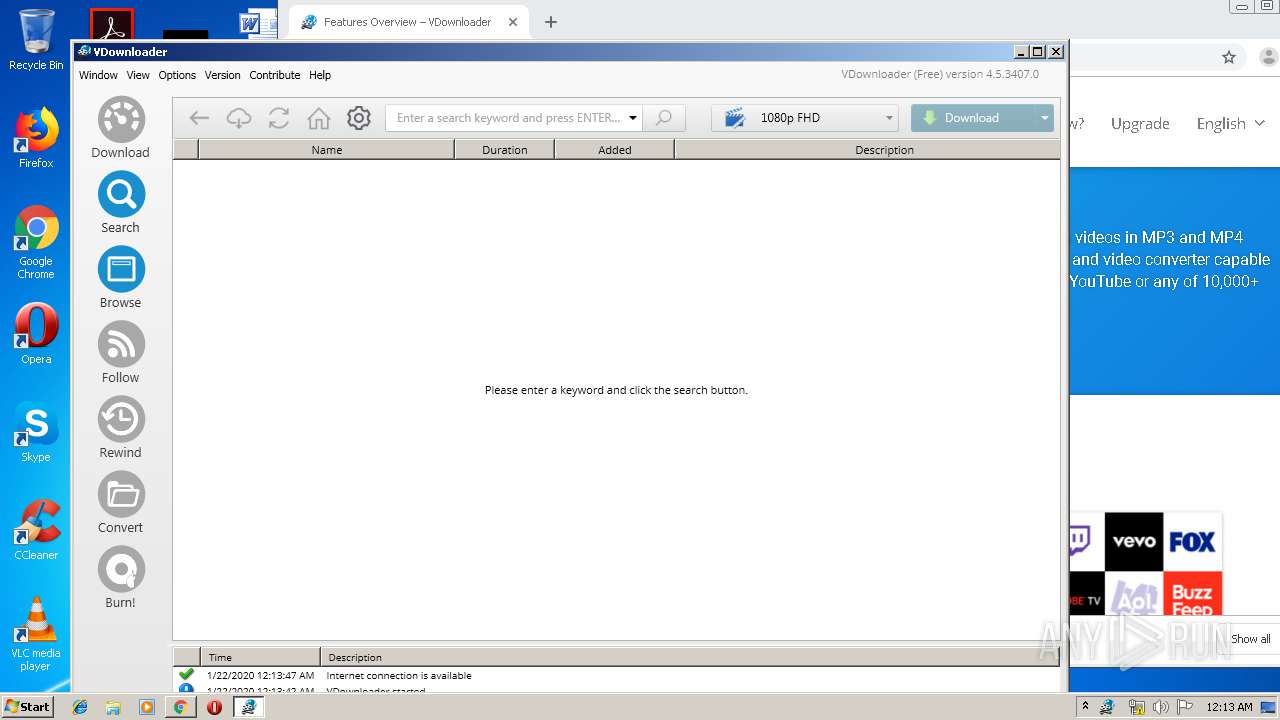Open the Contribute menu

click(275, 75)
